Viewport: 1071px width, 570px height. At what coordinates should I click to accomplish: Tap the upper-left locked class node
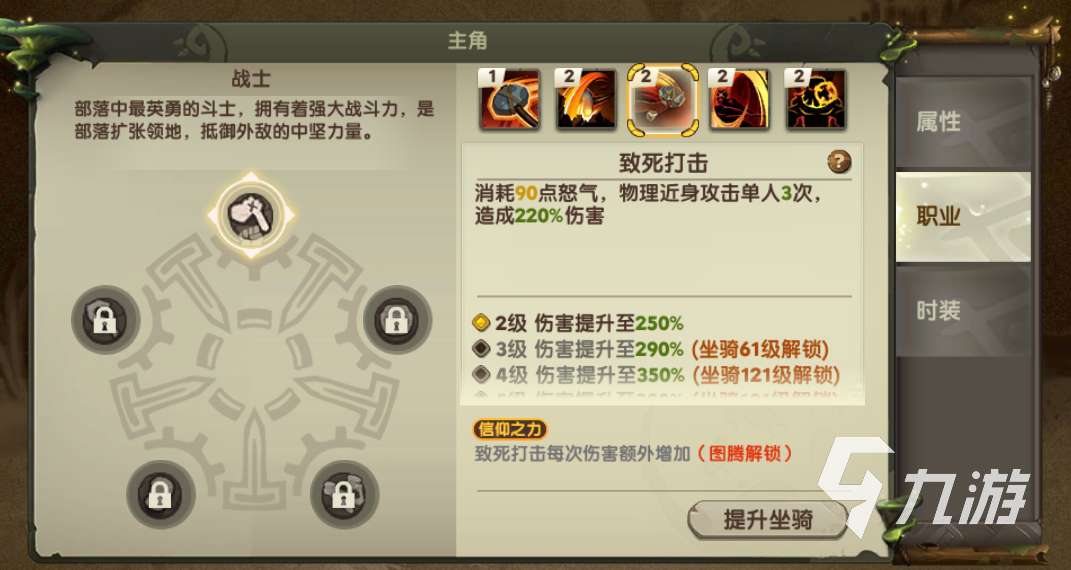(106, 319)
